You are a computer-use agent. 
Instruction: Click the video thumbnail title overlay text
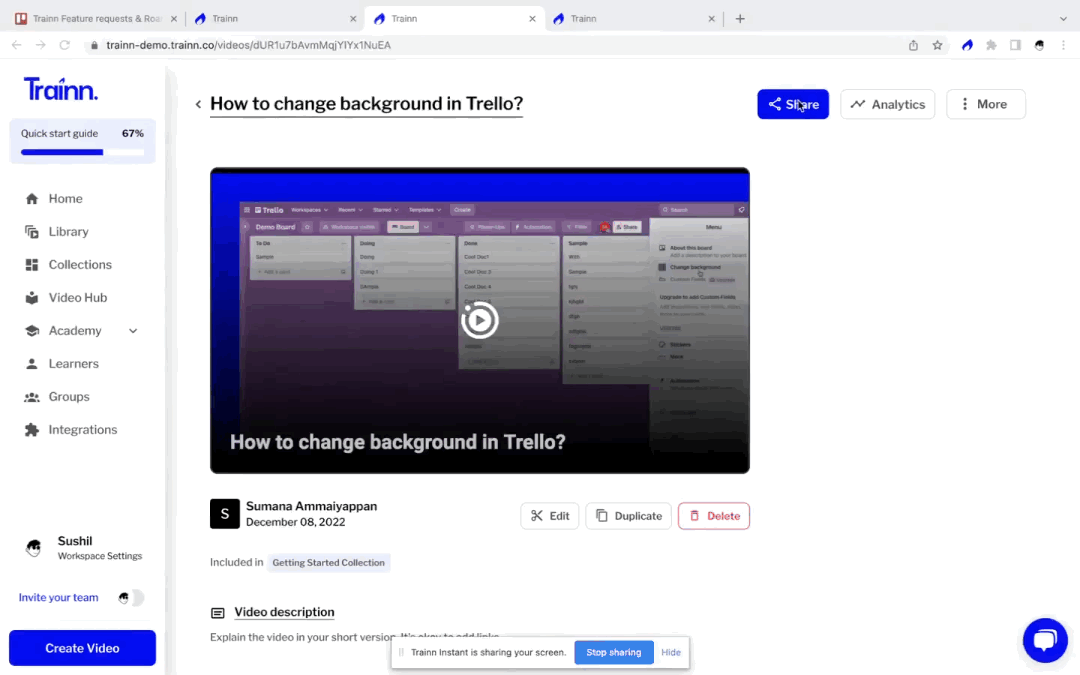(x=397, y=442)
